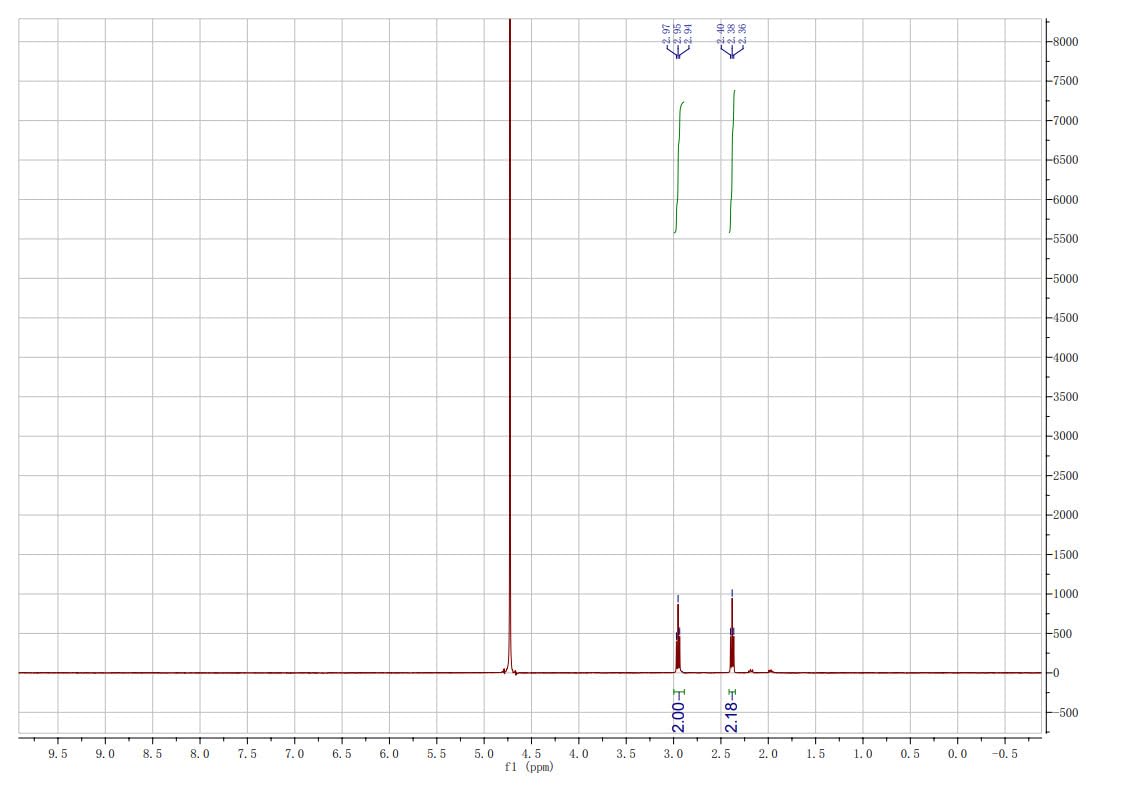
Task: Click the peak label 2.36 at top
Action: pyautogui.click(x=743, y=32)
